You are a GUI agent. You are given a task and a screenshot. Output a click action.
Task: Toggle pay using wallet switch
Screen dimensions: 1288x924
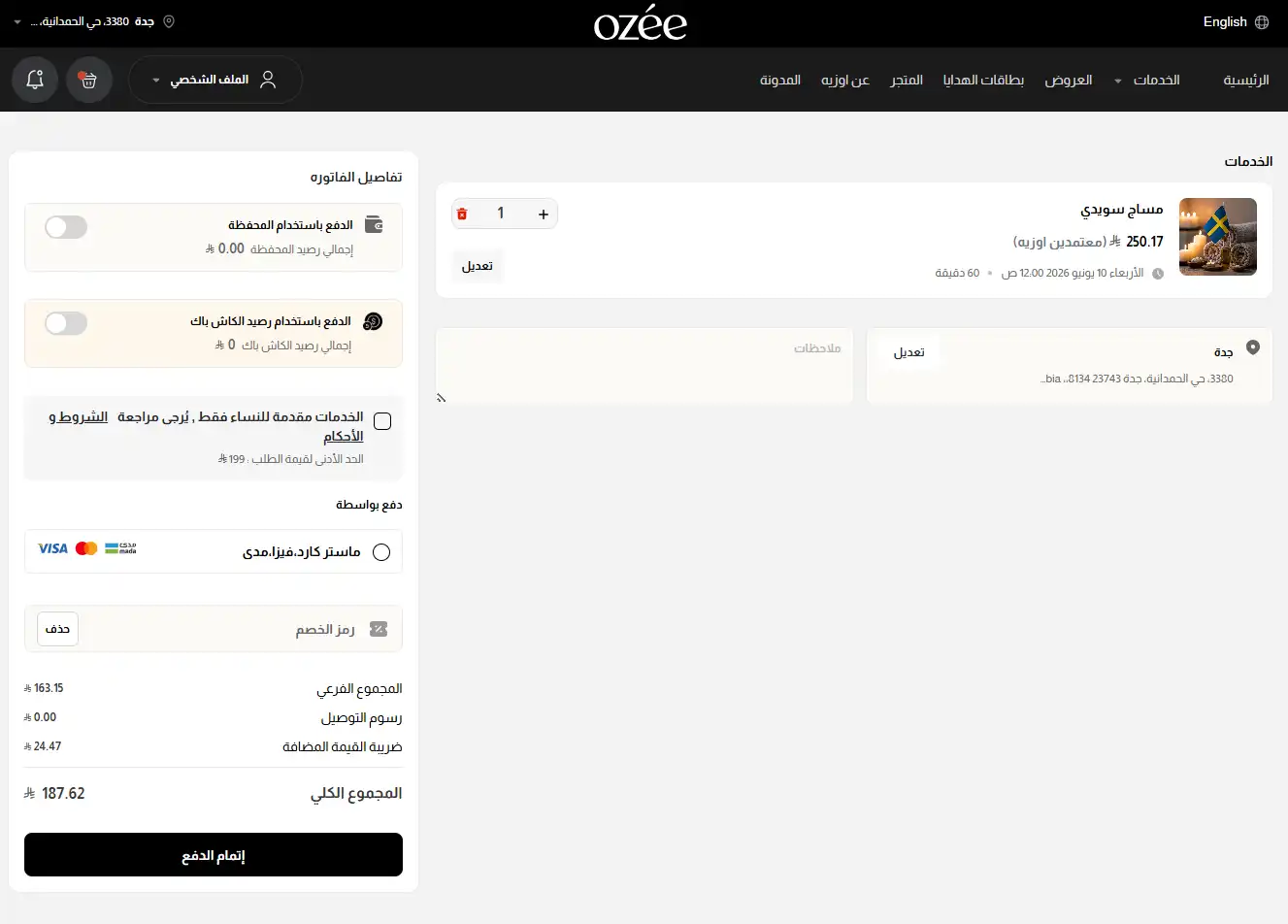(66, 227)
